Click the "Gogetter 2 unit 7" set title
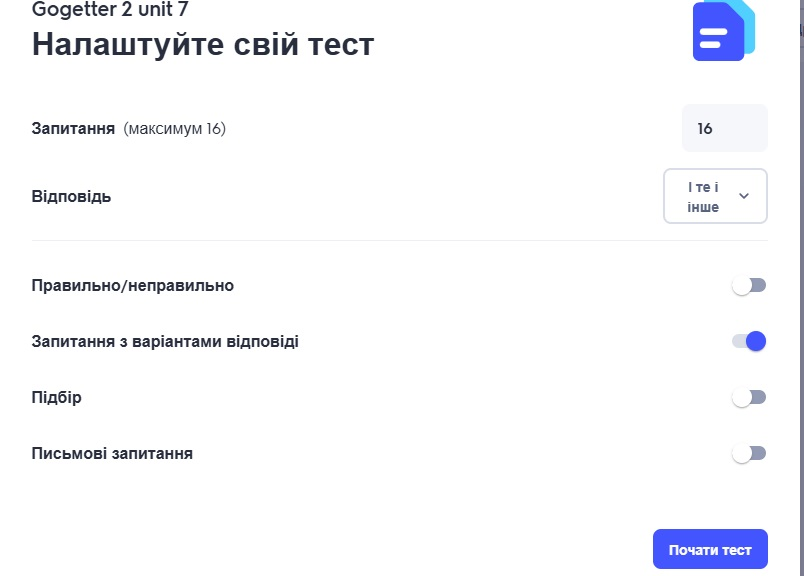Image resolution: width=804 pixels, height=576 pixels. (x=110, y=11)
